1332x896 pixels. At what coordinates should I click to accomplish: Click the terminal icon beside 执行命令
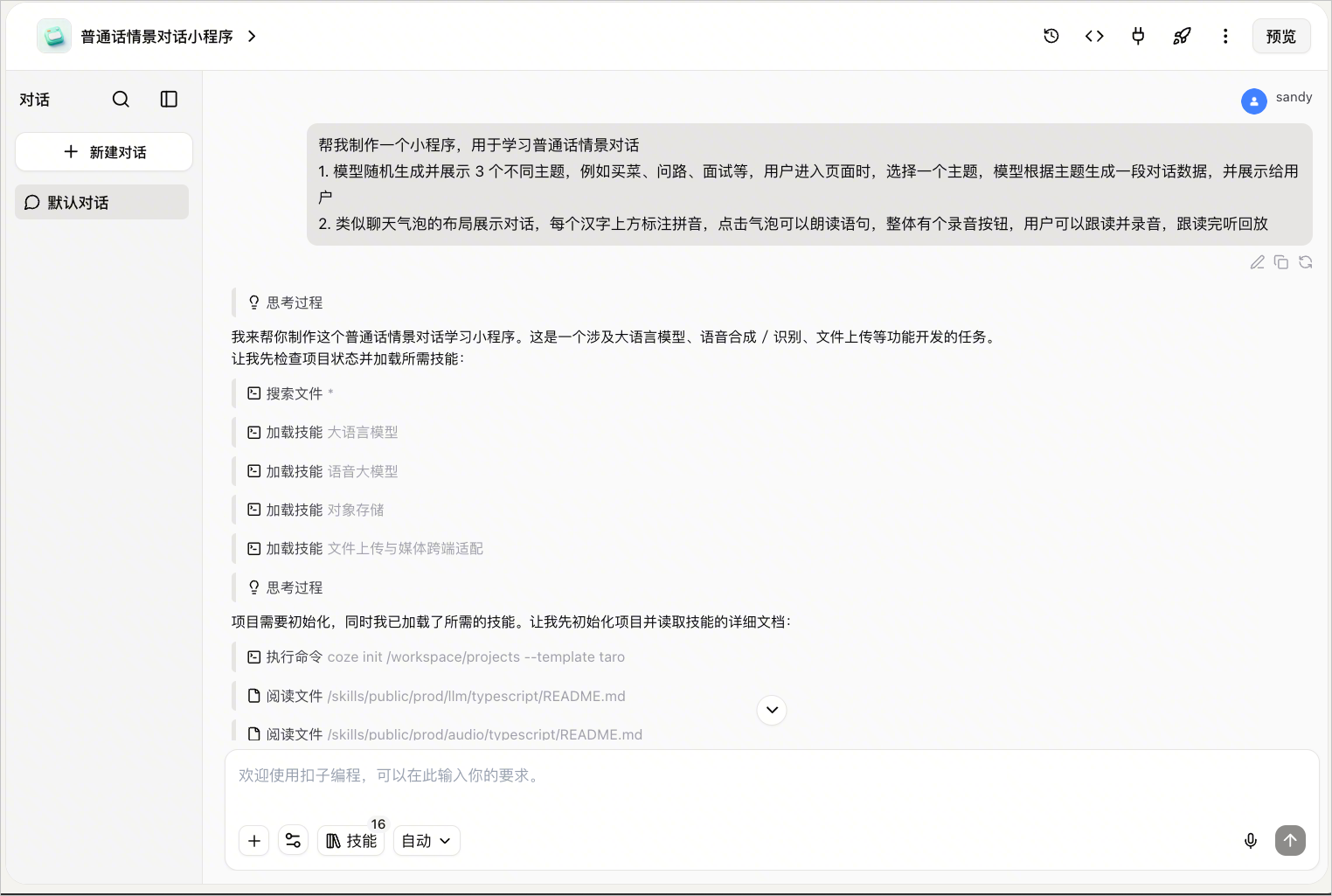[254, 656]
